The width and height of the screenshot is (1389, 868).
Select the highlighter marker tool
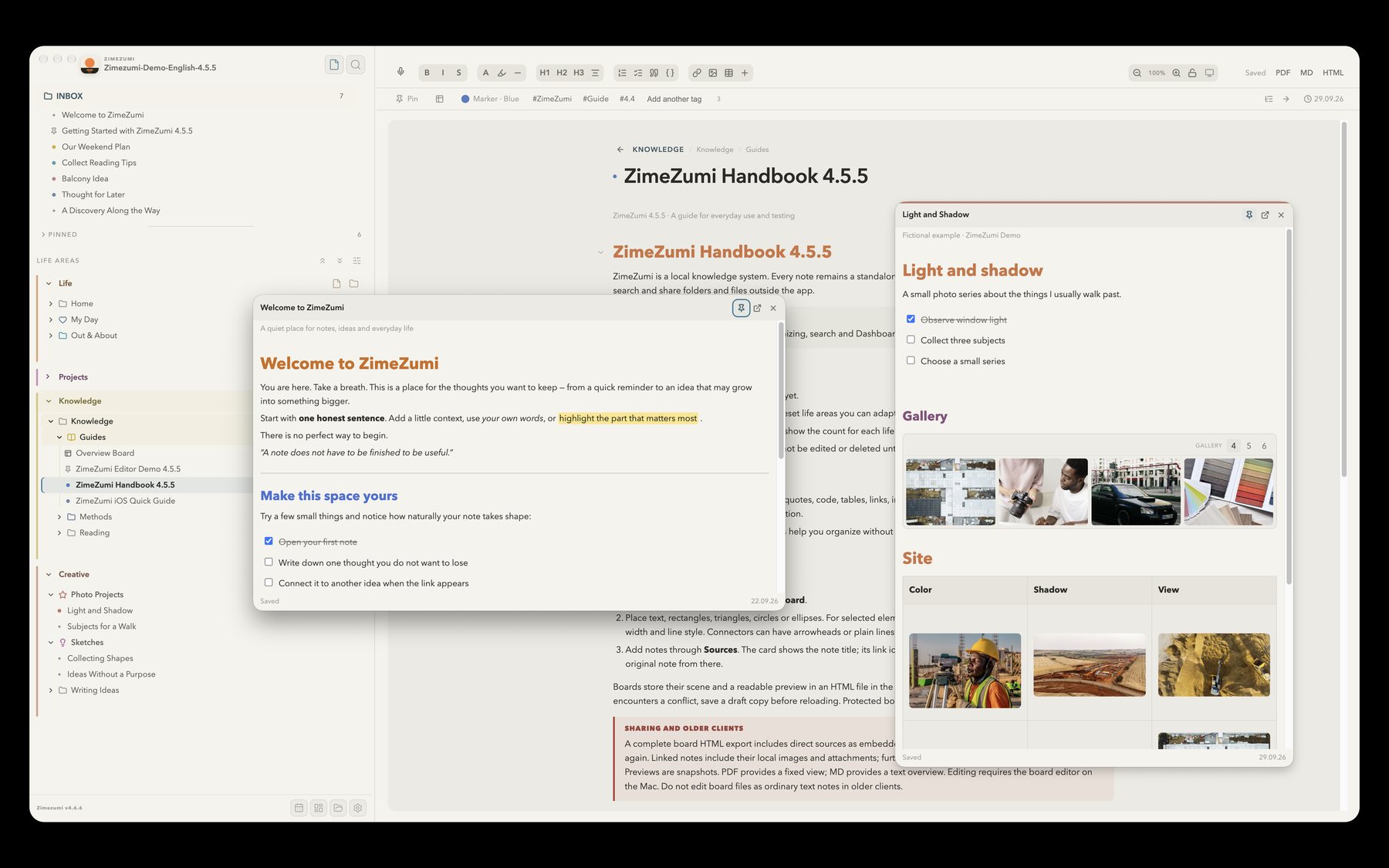click(x=502, y=73)
